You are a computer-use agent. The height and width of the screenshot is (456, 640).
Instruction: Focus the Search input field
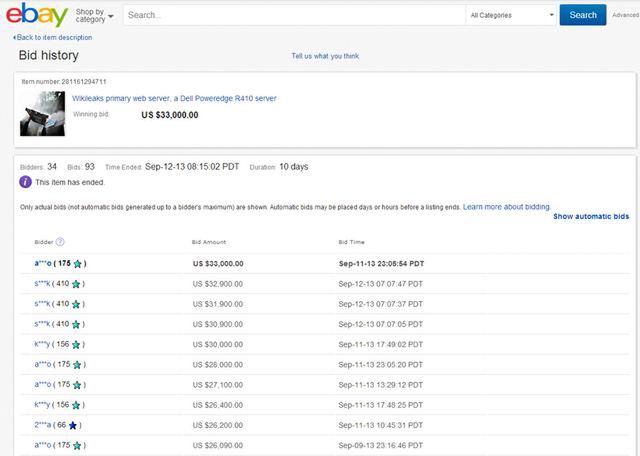294,15
